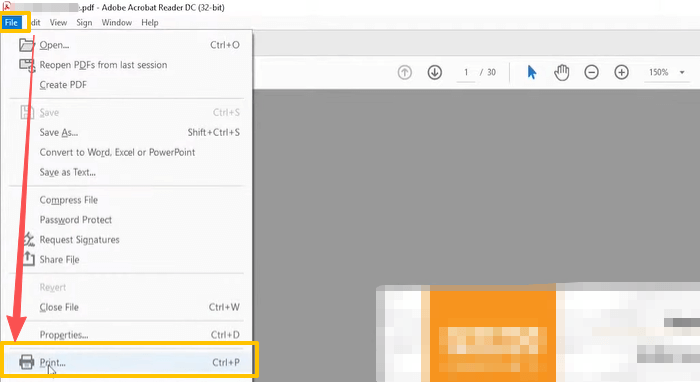Activate the hand pan tool
700x382 pixels.
click(562, 72)
